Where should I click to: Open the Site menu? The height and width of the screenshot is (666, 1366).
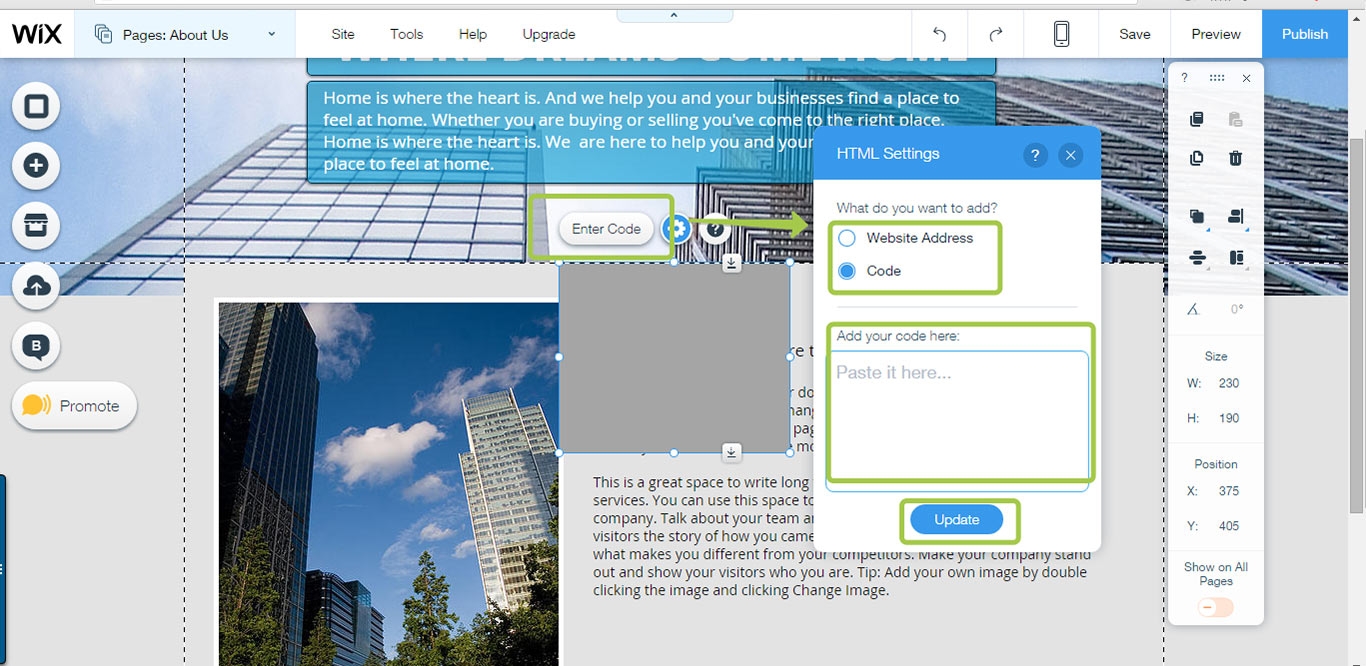point(343,34)
